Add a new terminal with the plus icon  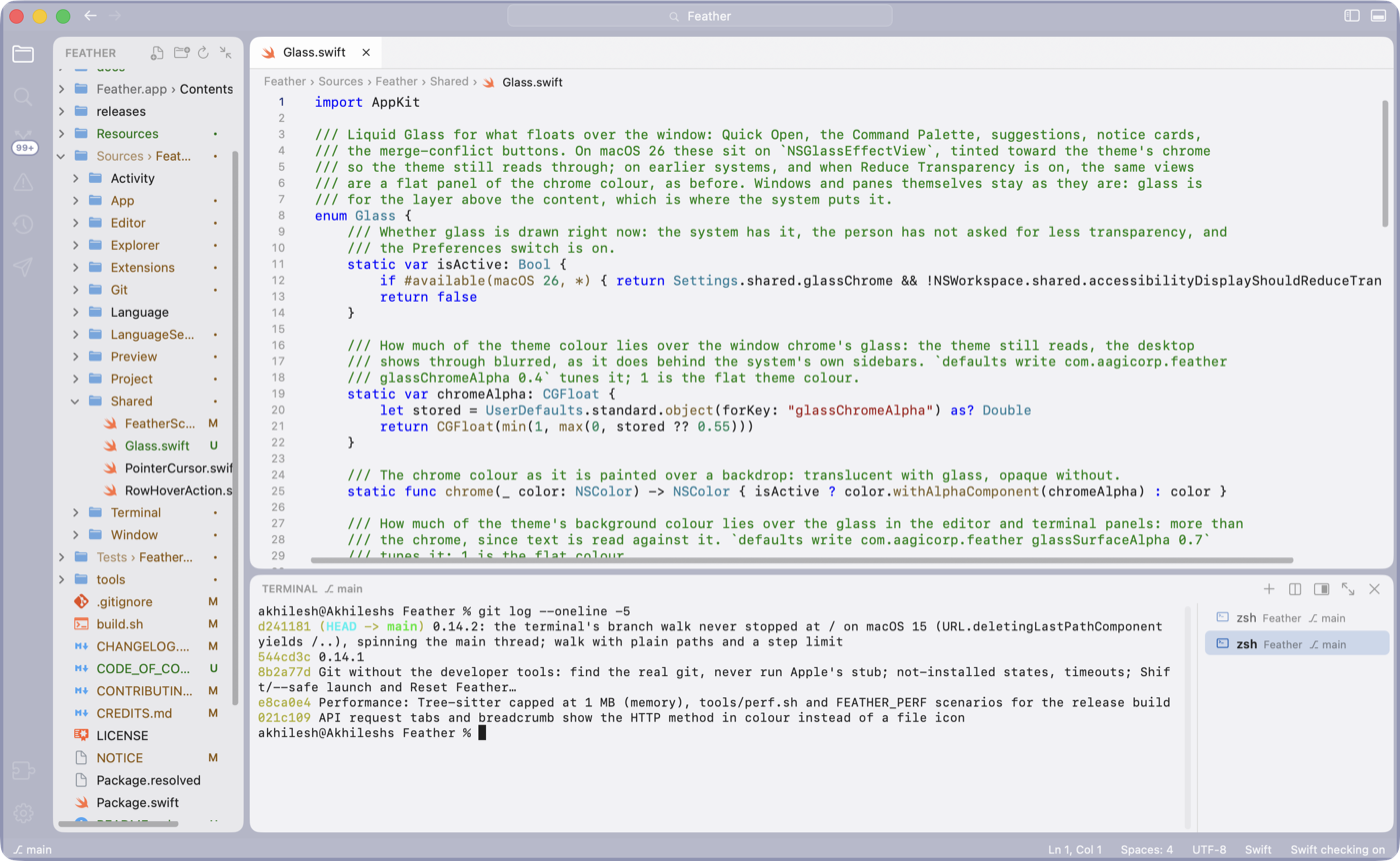coord(1269,589)
